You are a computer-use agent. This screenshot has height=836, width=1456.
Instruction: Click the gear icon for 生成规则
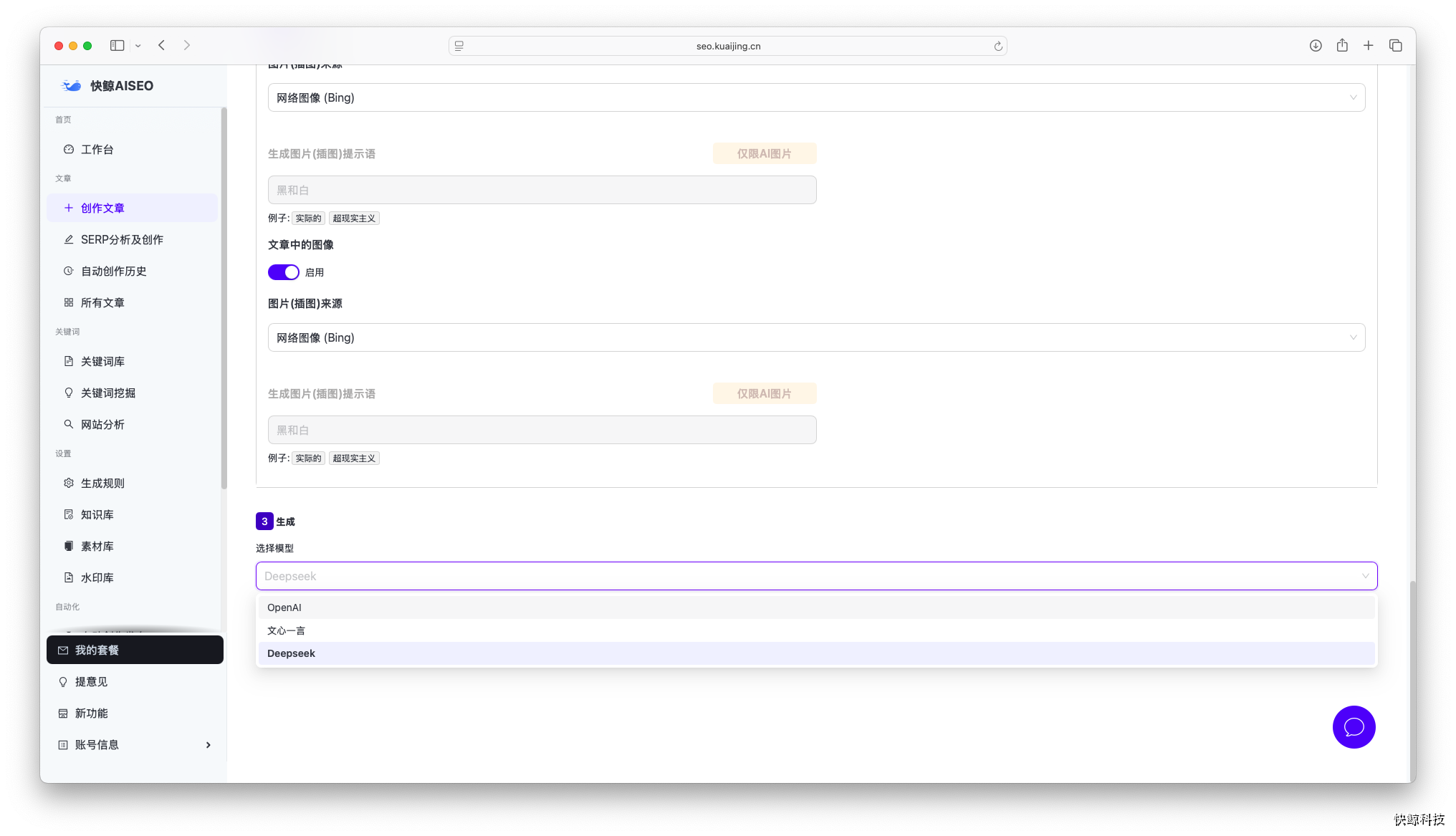click(x=69, y=483)
